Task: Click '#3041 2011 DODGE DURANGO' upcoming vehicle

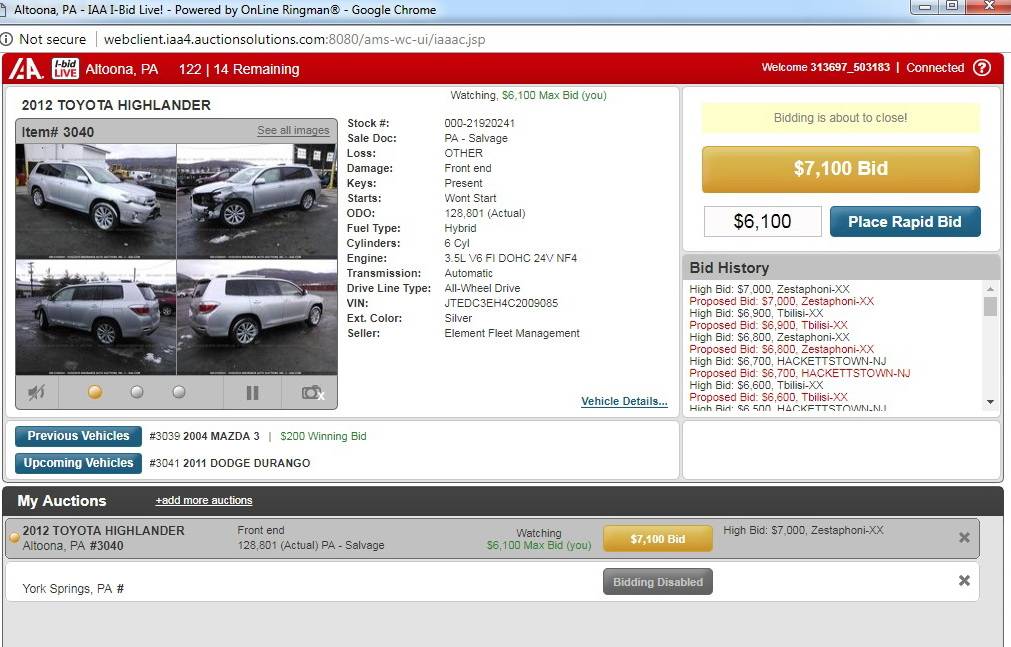Action: tap(230, 463)
